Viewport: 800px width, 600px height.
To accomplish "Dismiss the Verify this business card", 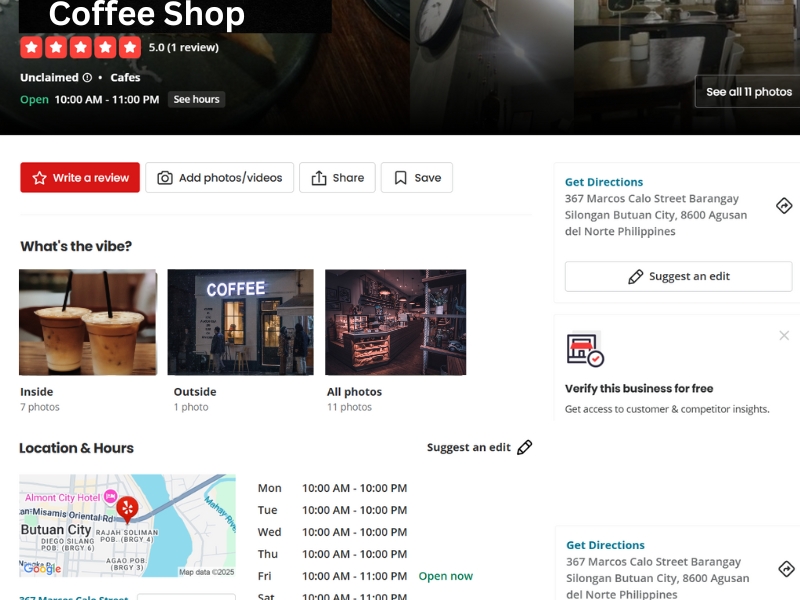I will 784,335.
